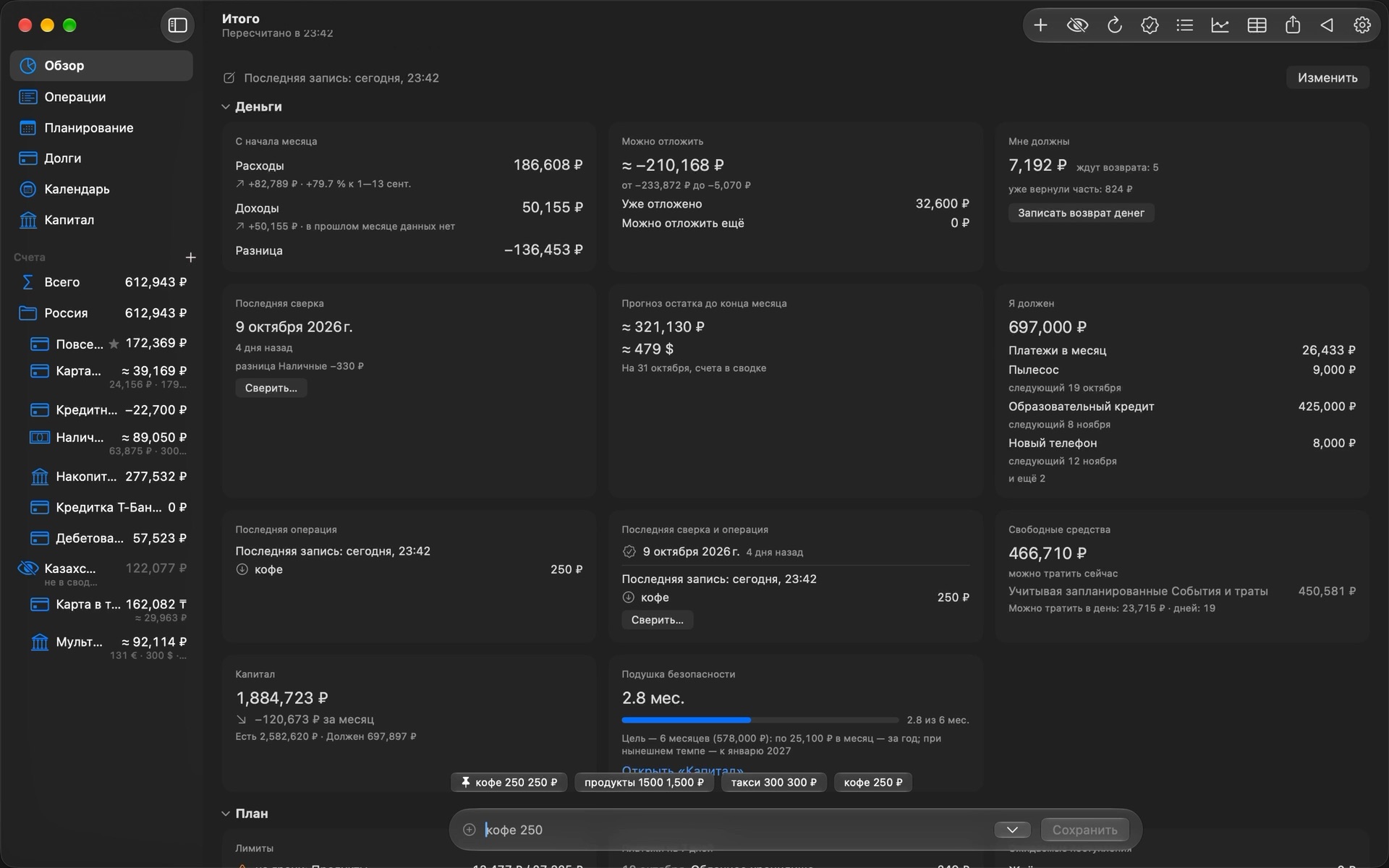Click the edit note icon near Последняя запись

pyautogui.click(x=229, y=78)
